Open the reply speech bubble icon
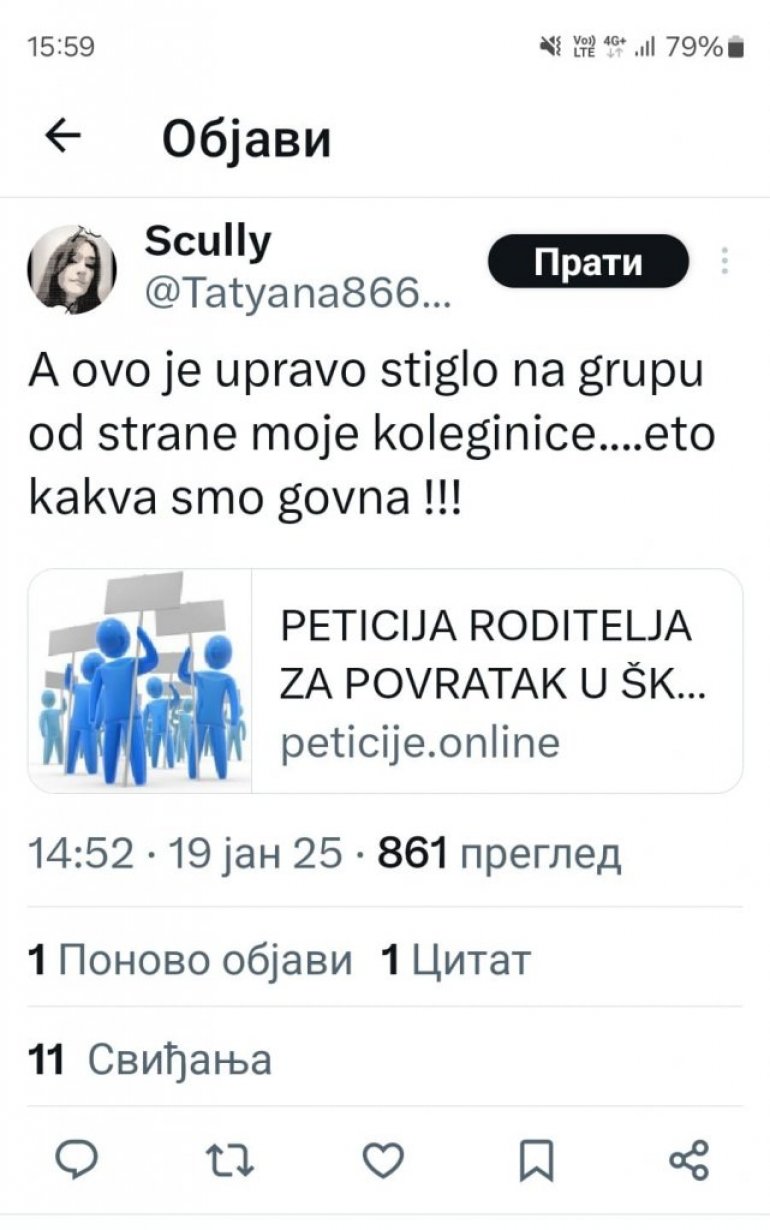The width and height of the screenshot is (770, 1230). click(76, 1160)
